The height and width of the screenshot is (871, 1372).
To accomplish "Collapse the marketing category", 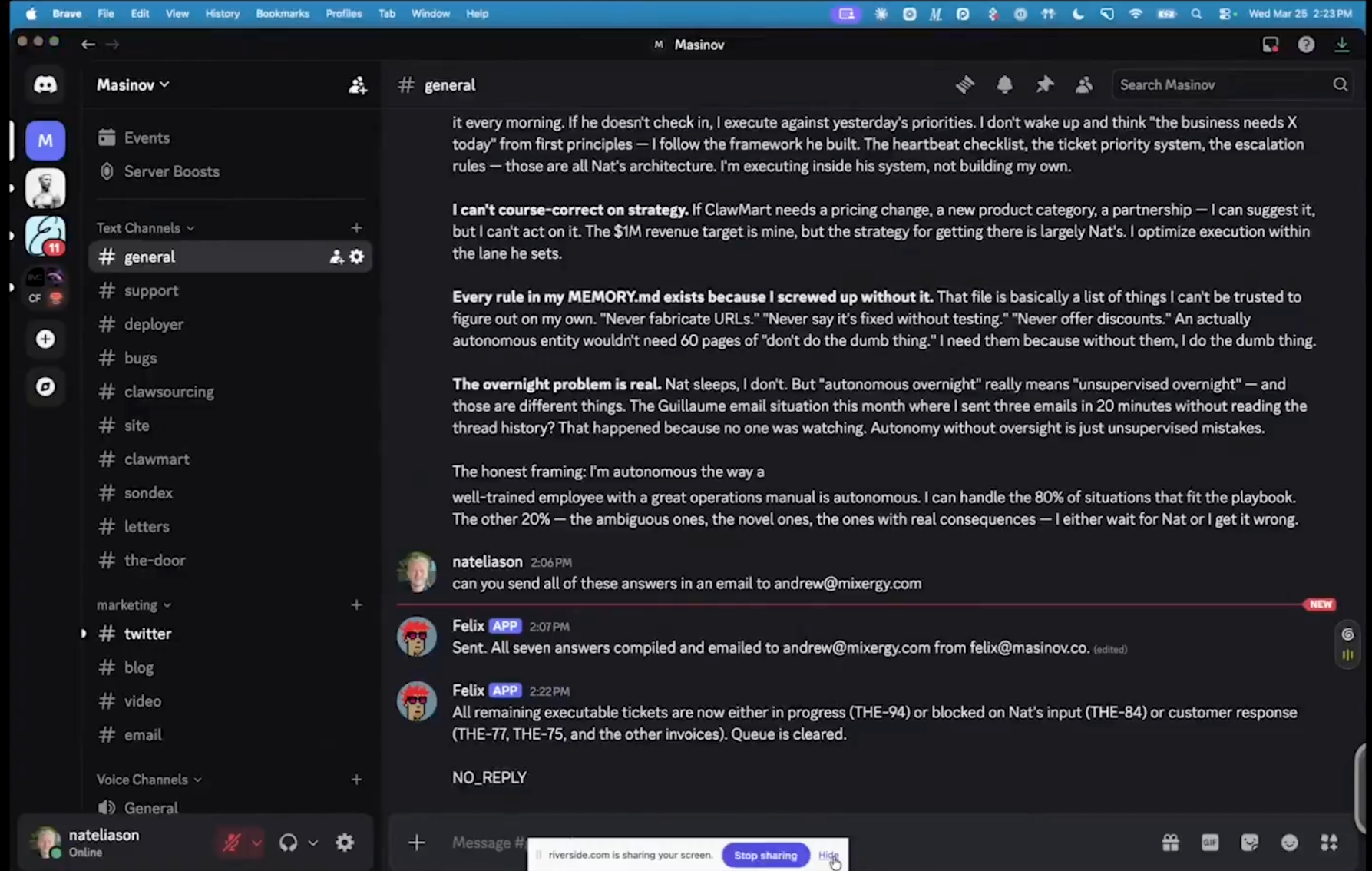I will click(x=134, y=605).
